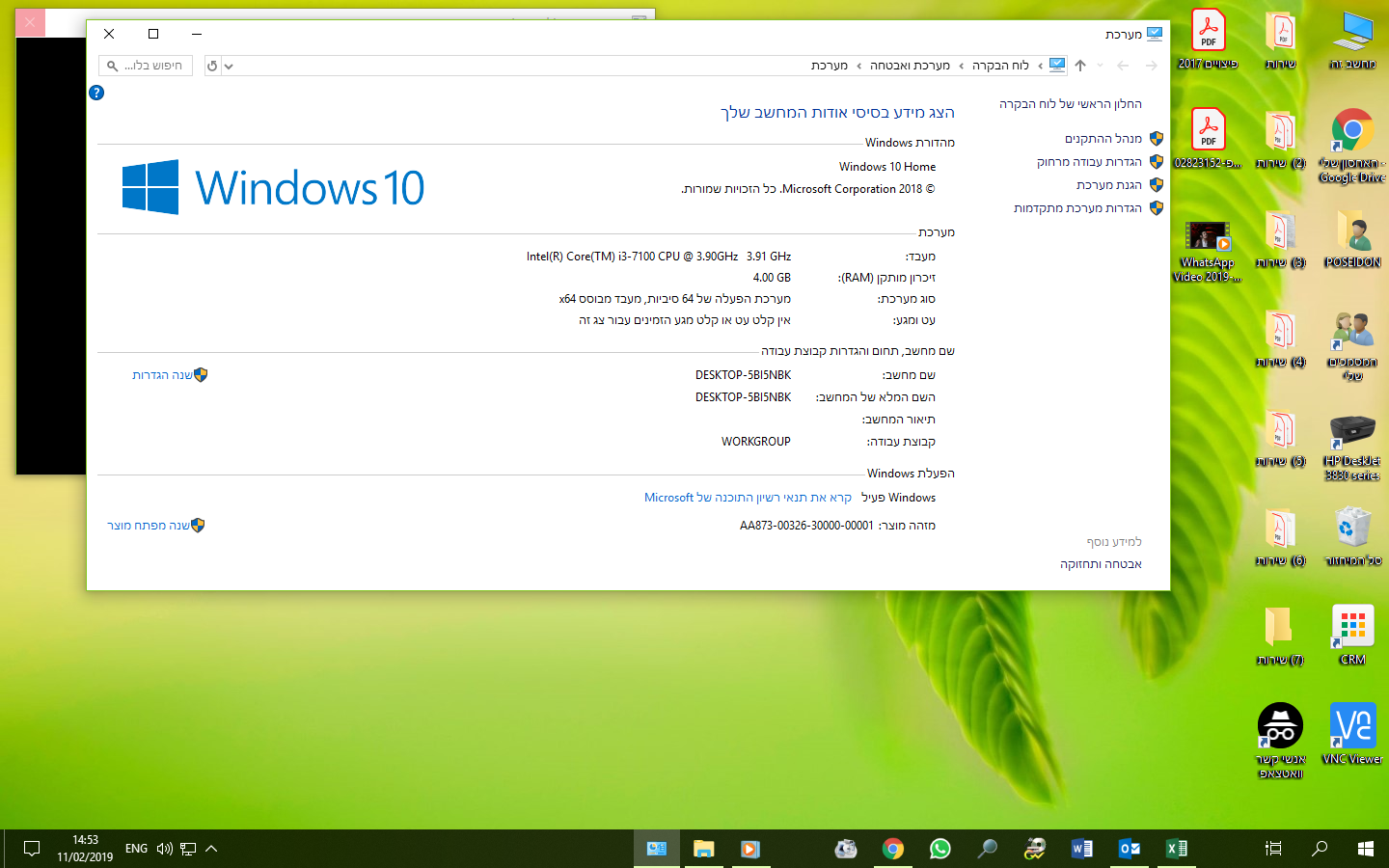Open Task View on the taskbar

pyautogui.click(x=1273, y=849)
